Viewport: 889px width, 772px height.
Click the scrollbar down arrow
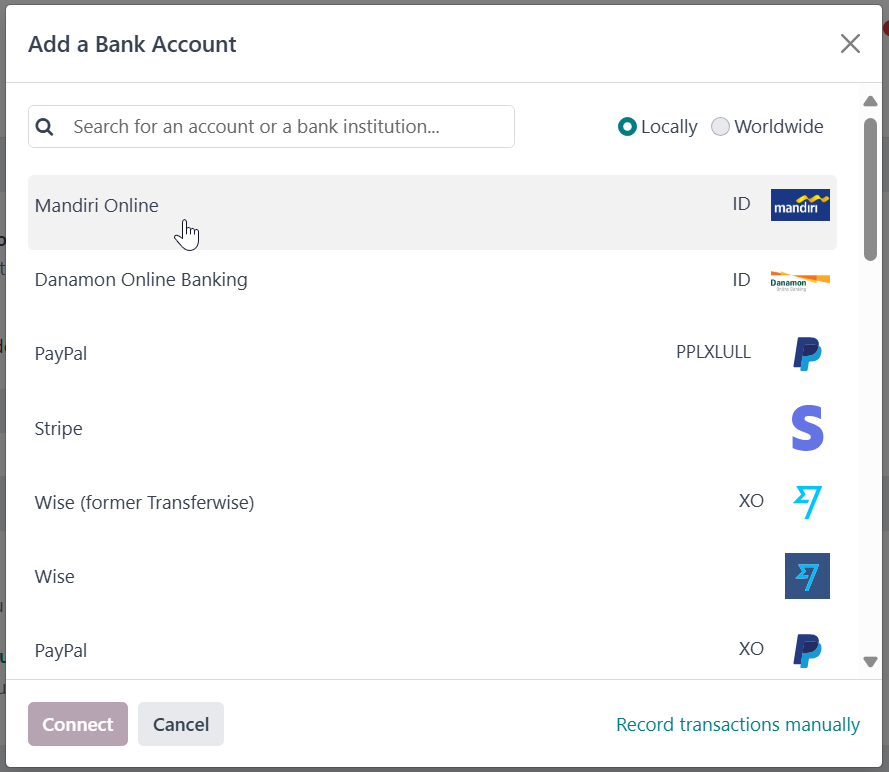[870, 661]
